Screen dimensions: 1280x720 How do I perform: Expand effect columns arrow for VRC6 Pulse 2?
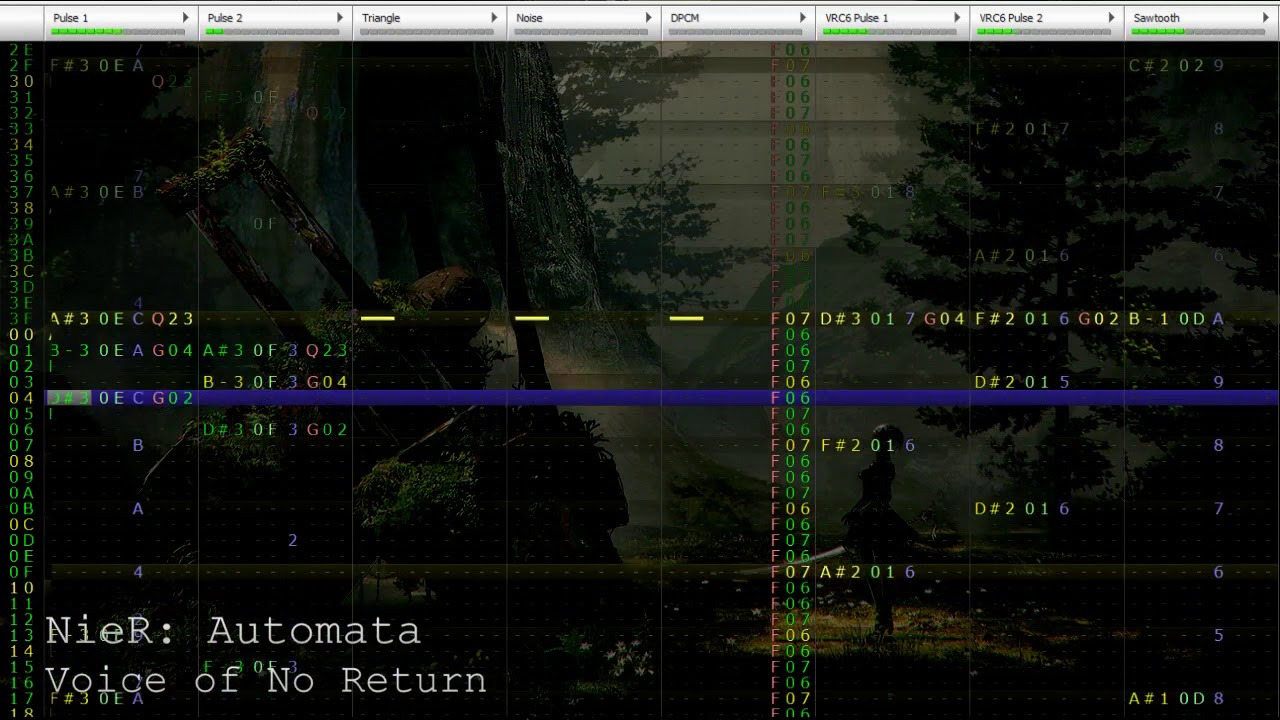tap(1111, 18)
